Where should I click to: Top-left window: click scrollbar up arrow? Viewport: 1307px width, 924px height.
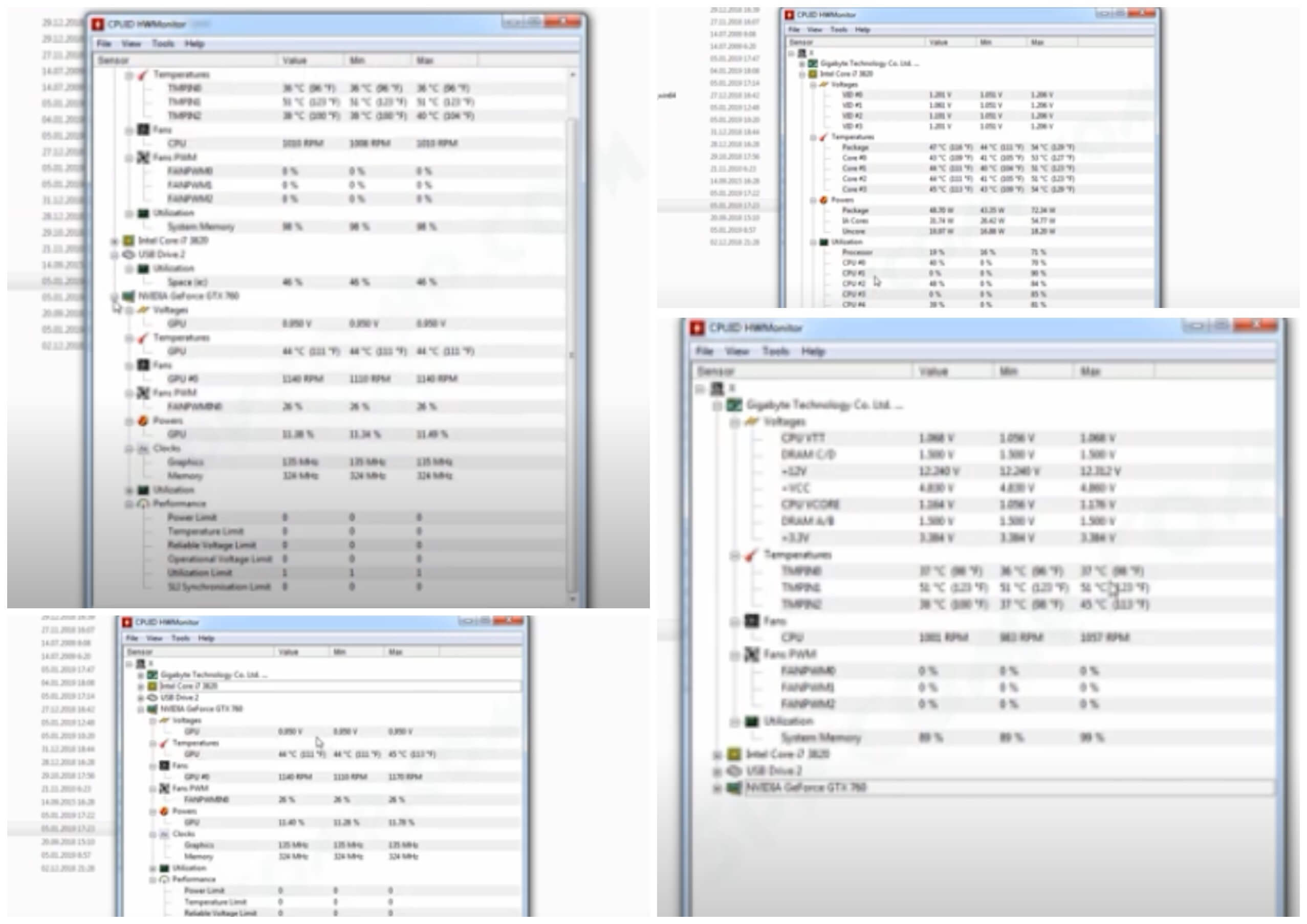pos(573,75)
